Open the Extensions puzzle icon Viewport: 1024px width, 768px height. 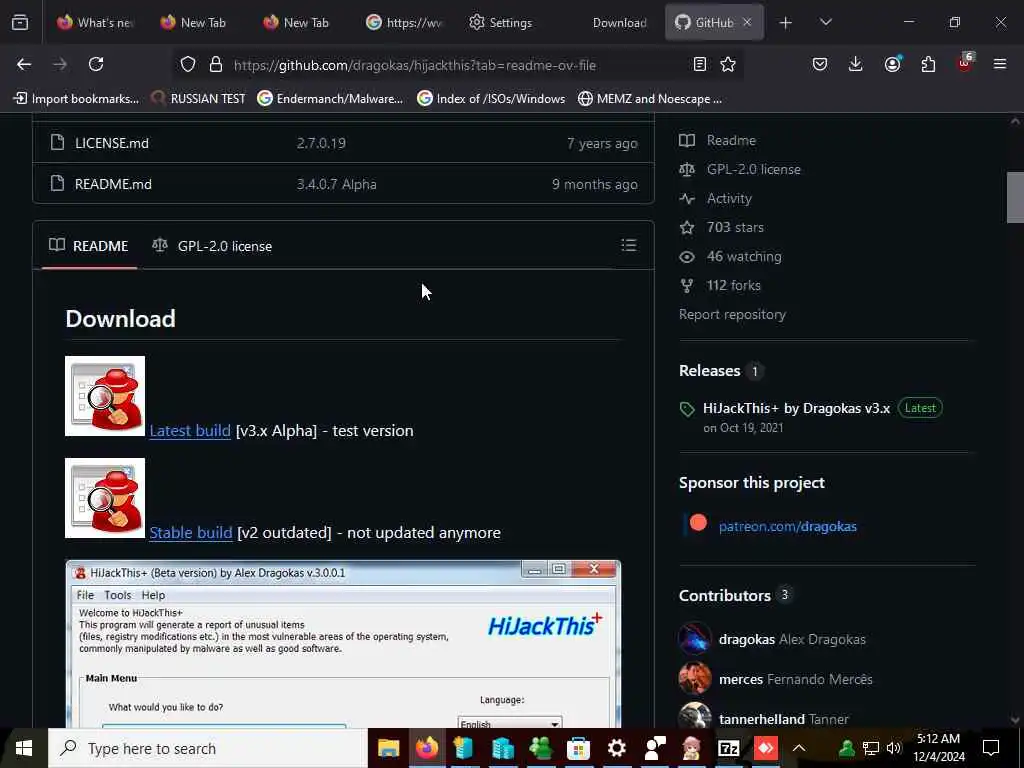[928, 64]
